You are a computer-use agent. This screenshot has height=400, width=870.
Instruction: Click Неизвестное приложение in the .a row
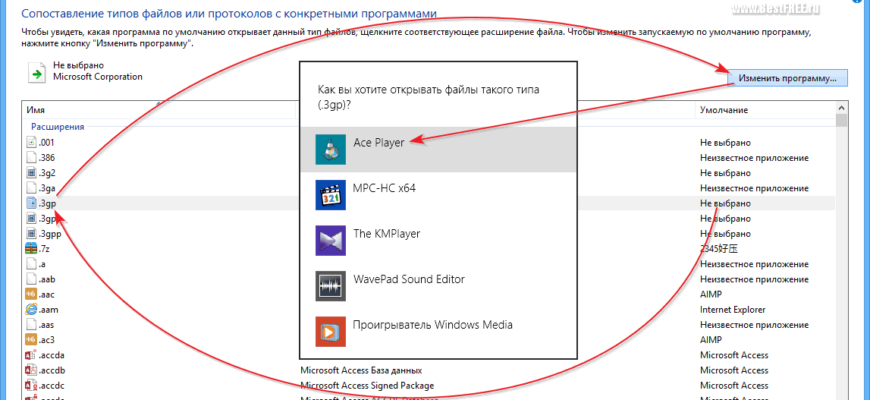(754, 264)
